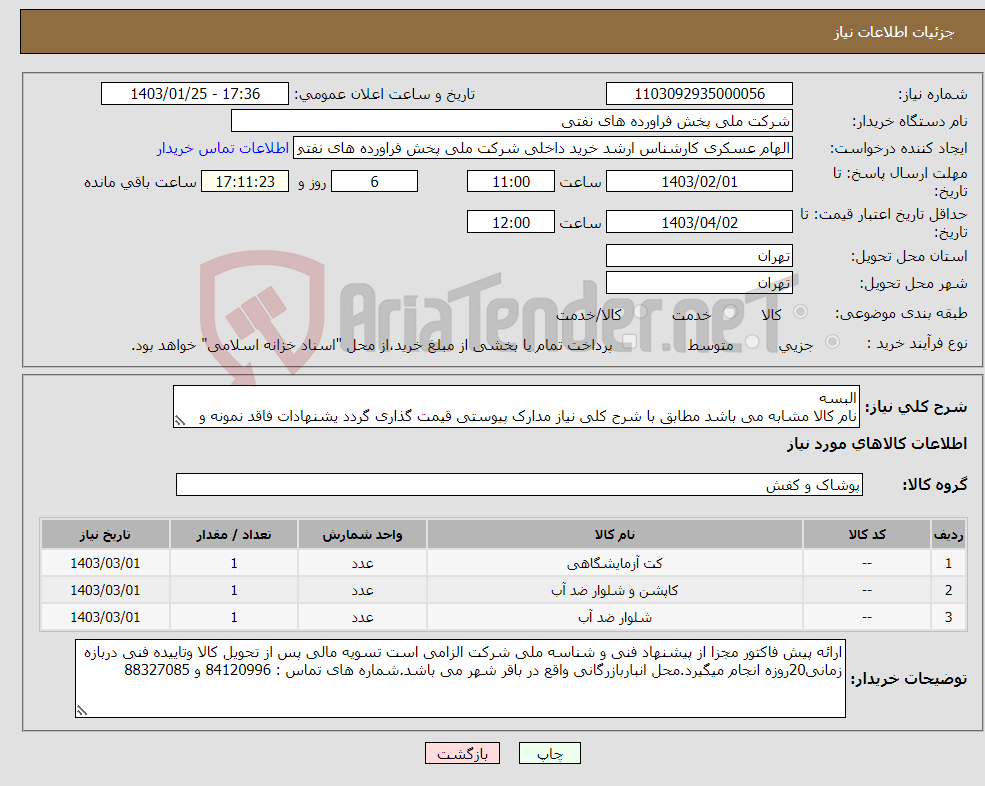Click the announcement date field 1403/01/25 - 17:36
This screenshot has width=985, height=786.
tap(195, 94)
